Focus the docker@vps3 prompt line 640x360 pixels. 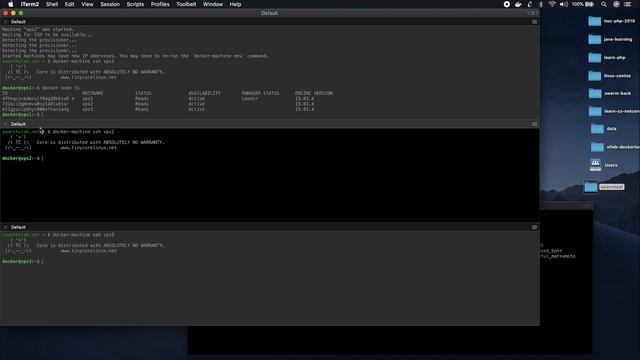pos(22,262)
